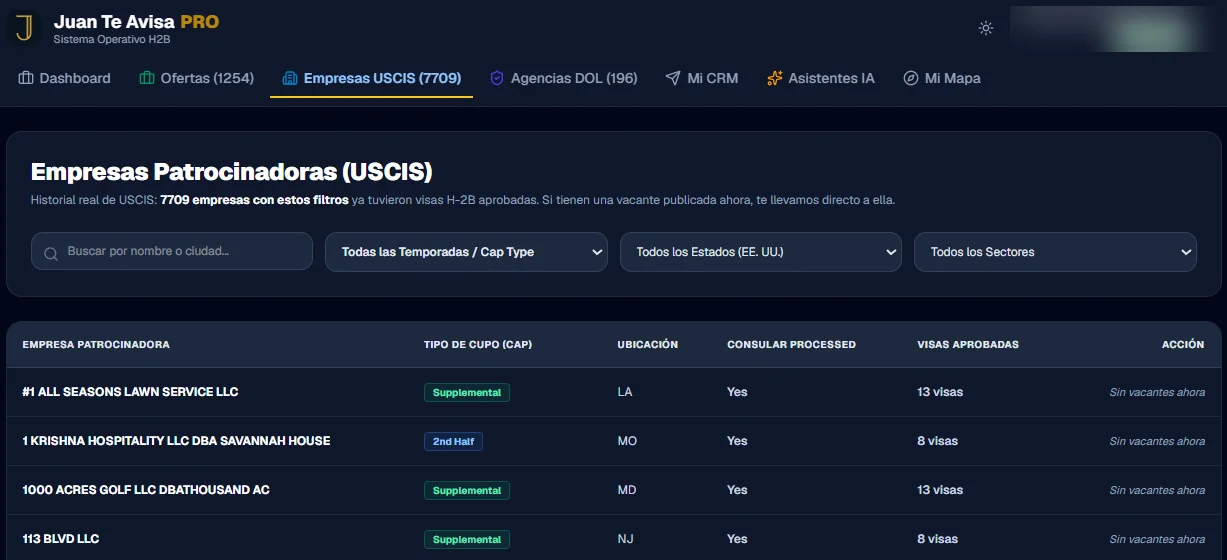Click 13 visas for All Seasons Lawn
The width and height of the screenshot is (1227, 560).
pos(940,392)
